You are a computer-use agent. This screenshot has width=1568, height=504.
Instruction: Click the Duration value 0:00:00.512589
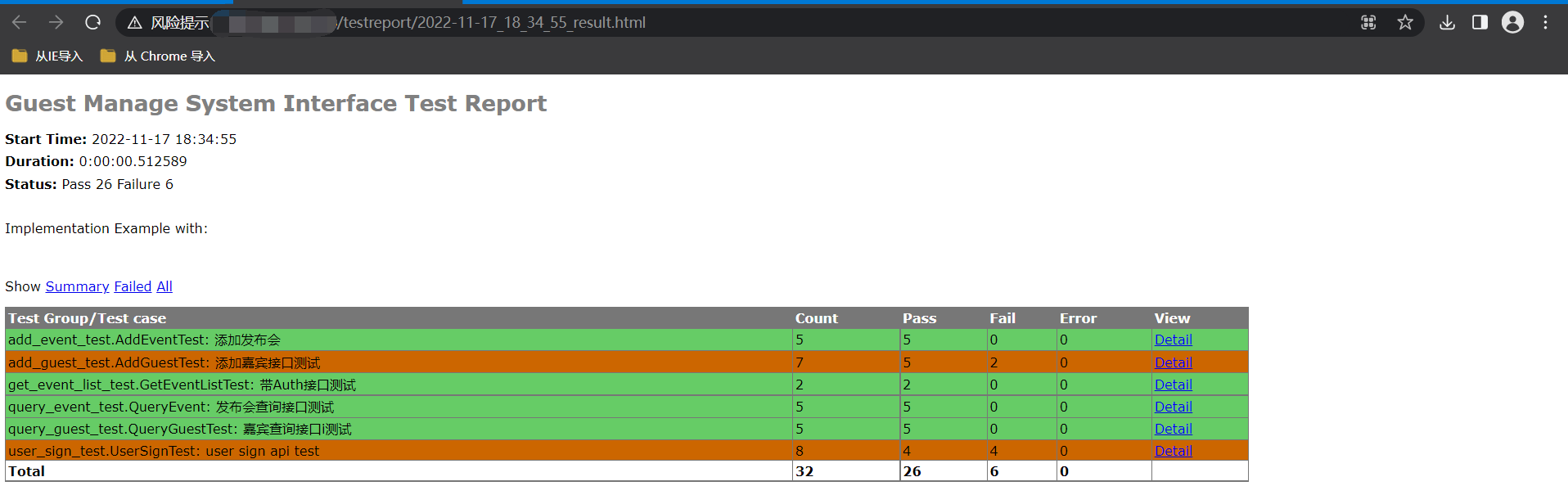click(x=133, y=161)
